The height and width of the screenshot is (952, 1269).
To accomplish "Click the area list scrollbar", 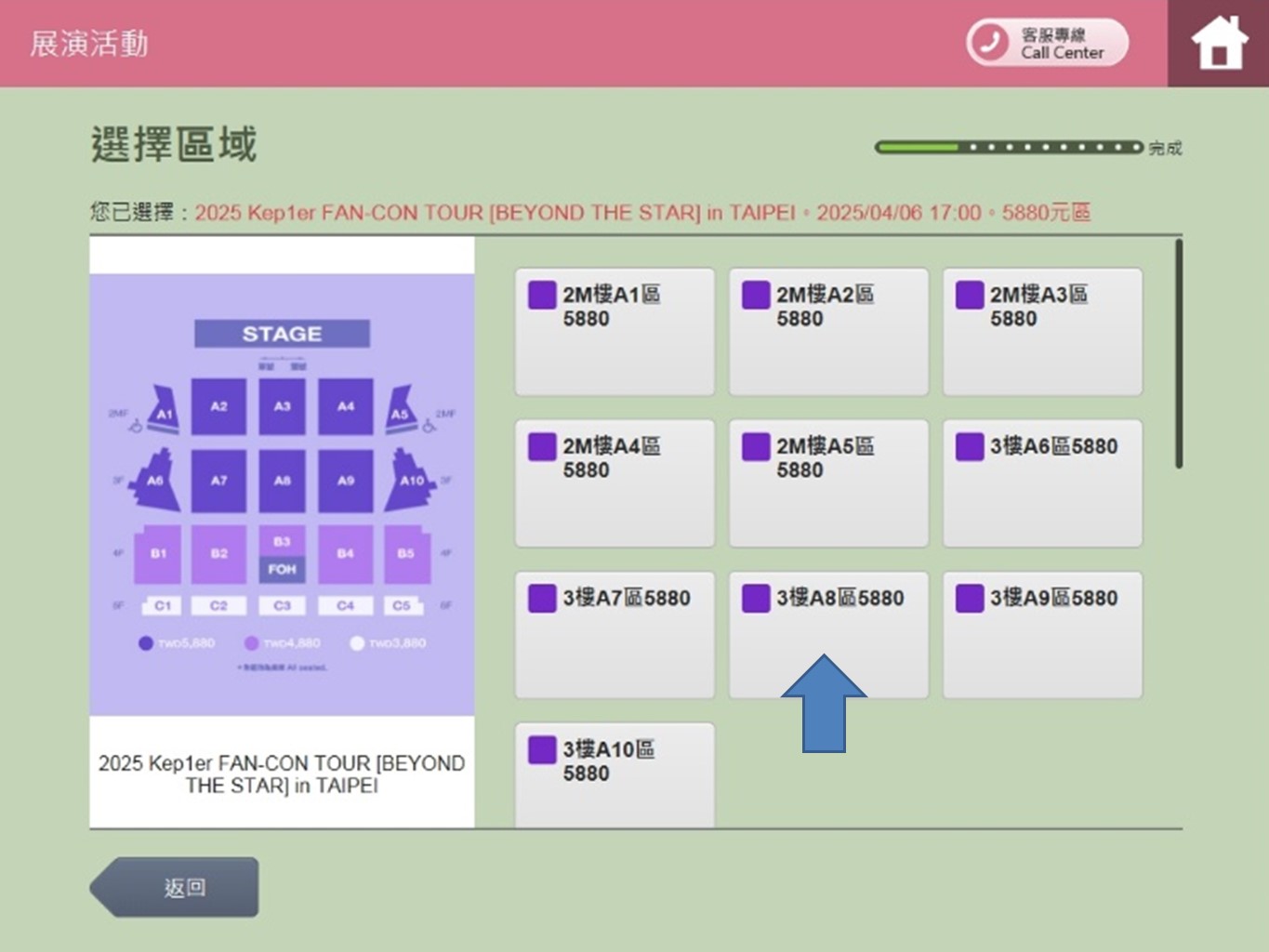I will tap(1179, 353).
